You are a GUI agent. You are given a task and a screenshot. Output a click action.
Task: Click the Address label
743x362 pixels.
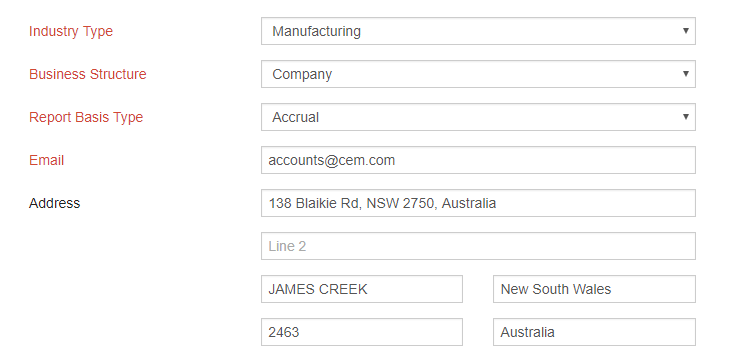tap(54, 203)
